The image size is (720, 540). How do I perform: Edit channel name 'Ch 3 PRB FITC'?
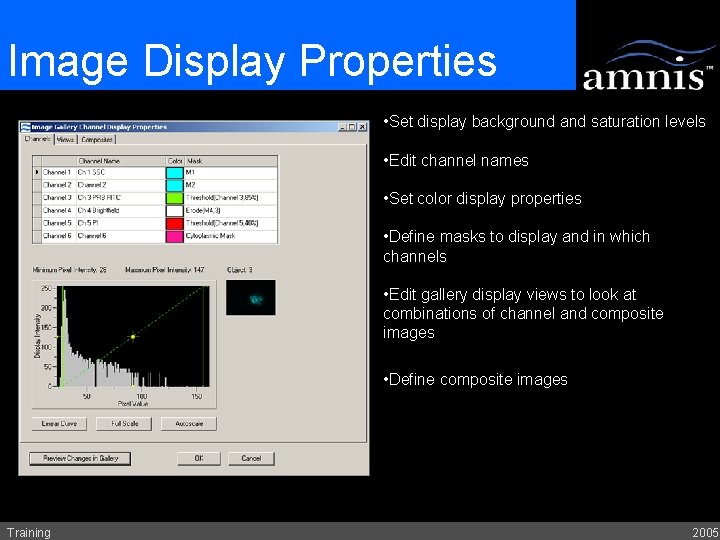pos(121,198)
